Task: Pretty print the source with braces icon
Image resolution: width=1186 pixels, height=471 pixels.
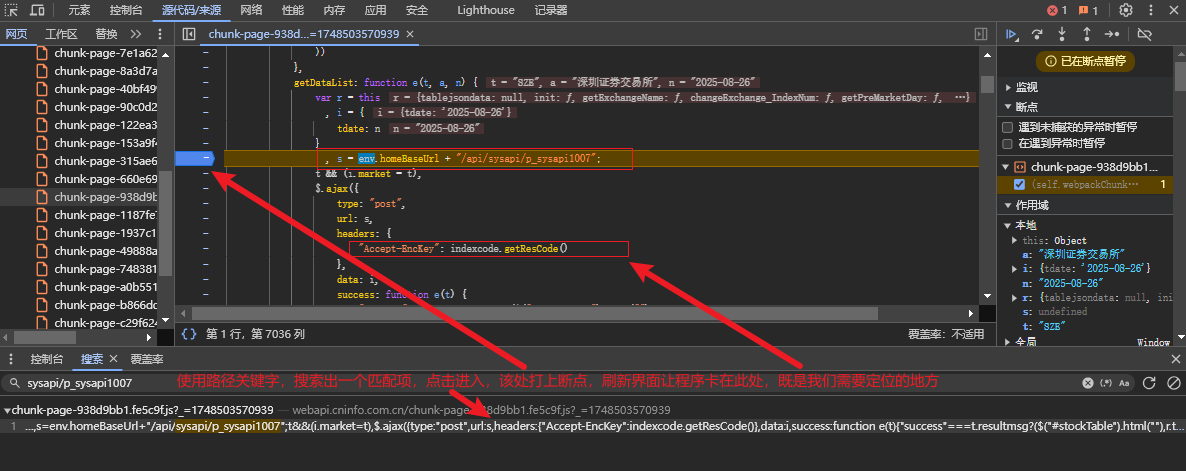Action: pyautogui.click(x=189, y=333)
